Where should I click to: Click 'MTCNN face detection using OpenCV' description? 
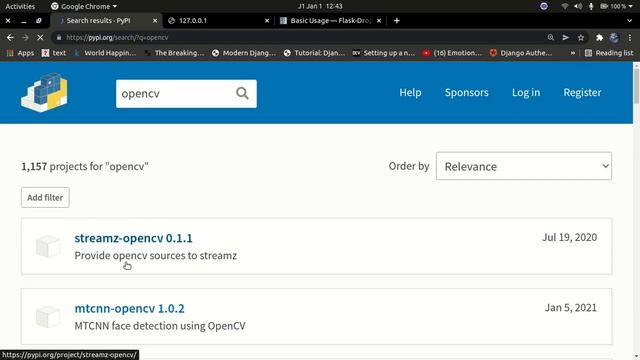(x=160, y=326)
